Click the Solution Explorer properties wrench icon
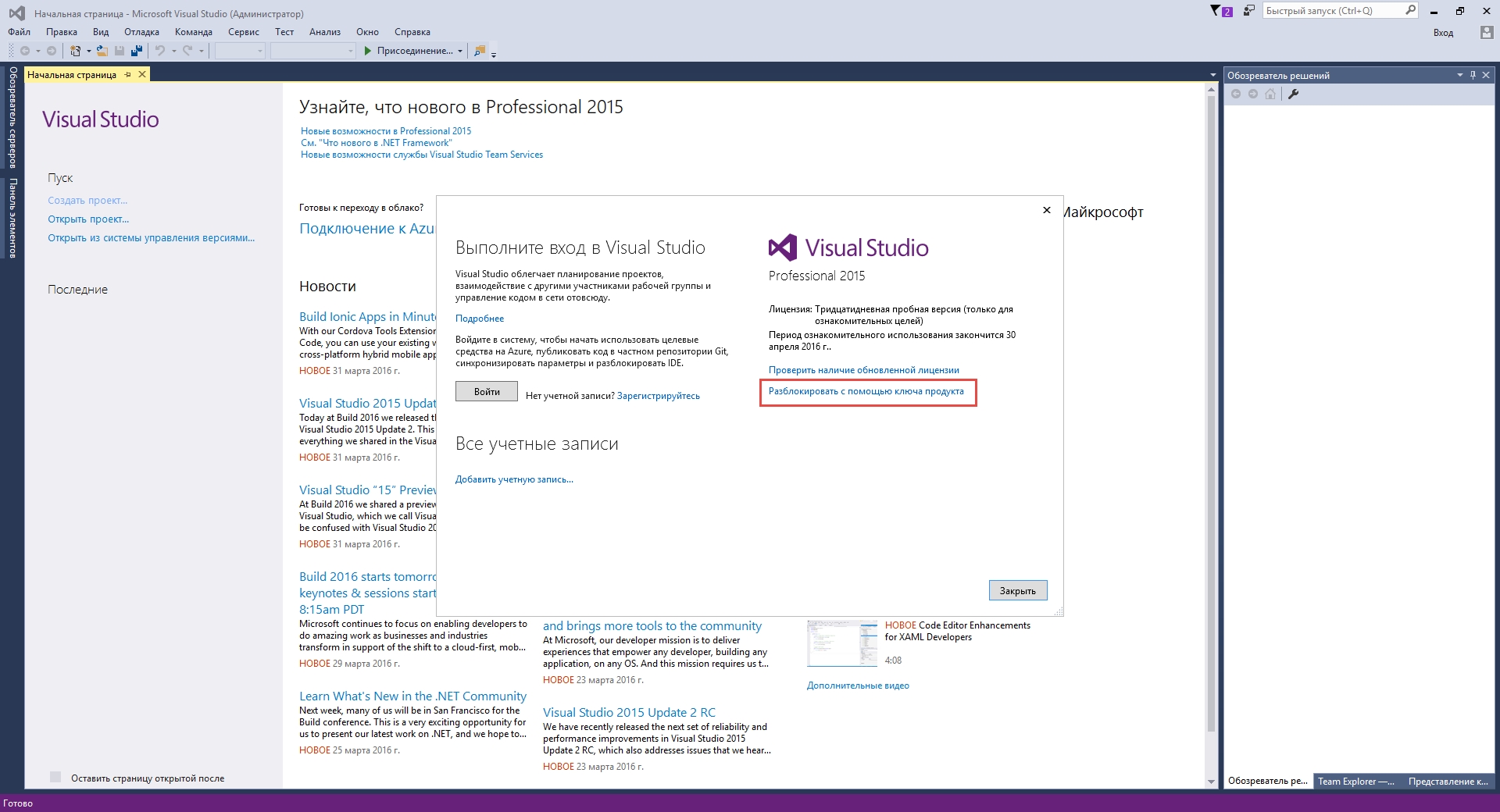Image resolution: width=1500 pixels, height=812 pixels. coord(1293,94)
